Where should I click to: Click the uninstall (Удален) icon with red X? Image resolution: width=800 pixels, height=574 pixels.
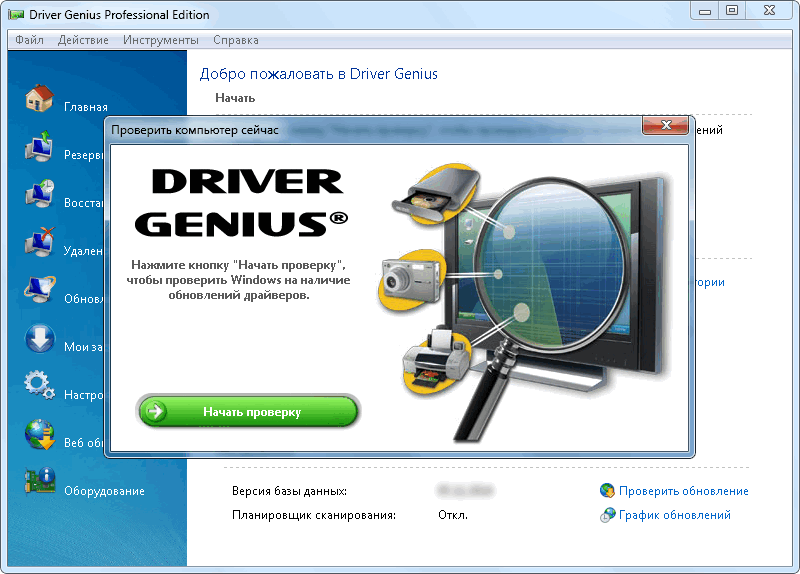pyautogui.click(x=40, y=242)
